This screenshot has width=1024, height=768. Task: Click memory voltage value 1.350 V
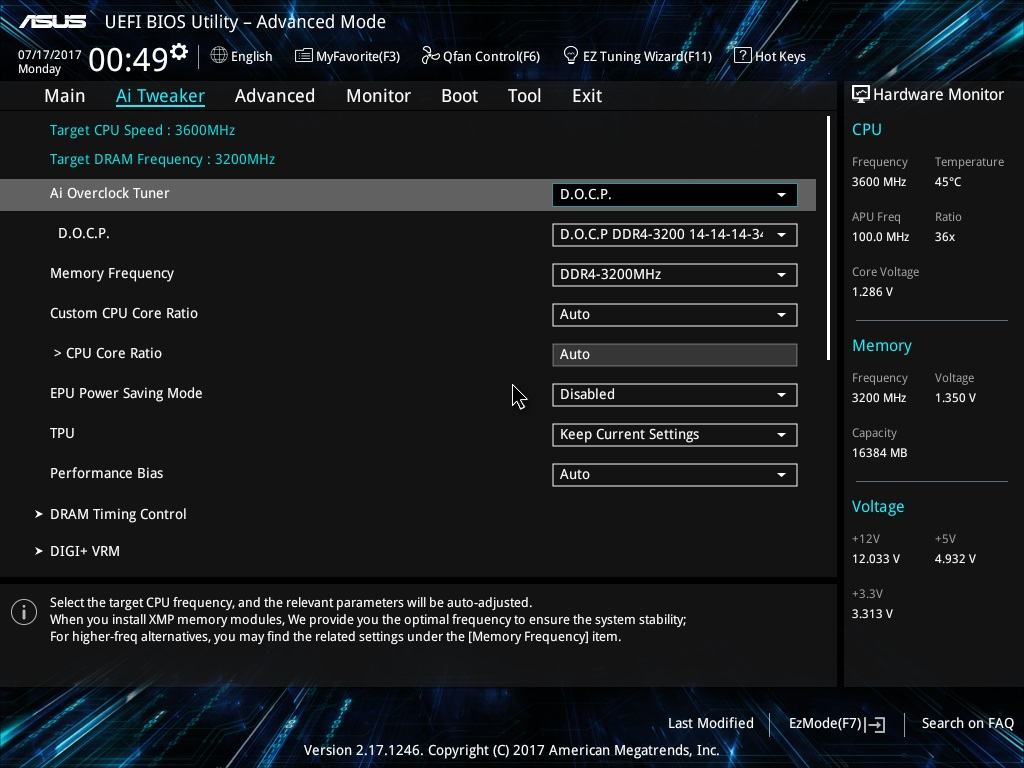pos(955,398)
